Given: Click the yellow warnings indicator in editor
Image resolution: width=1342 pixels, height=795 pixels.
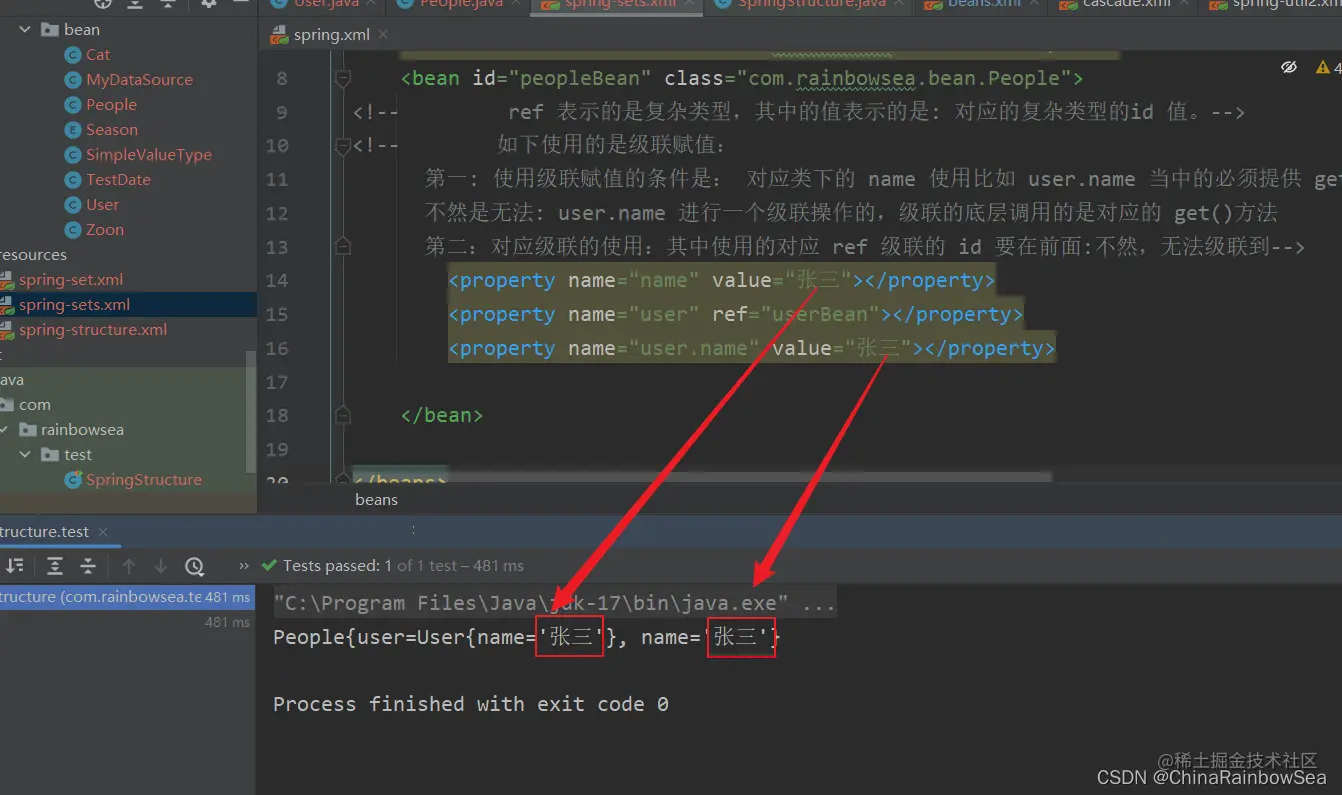Looking at the screenshot, I should [1322, 67].
